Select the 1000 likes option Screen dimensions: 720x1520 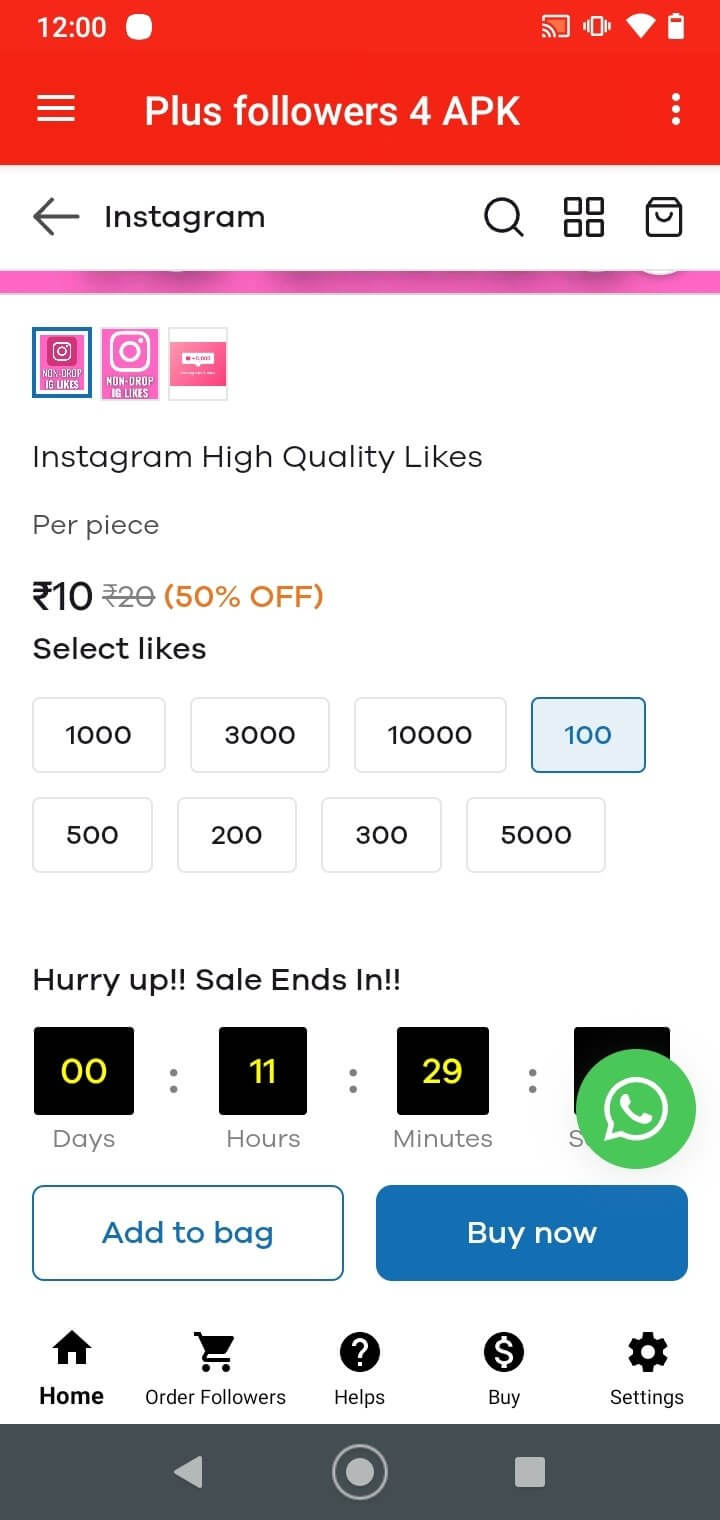click(99, 735)
